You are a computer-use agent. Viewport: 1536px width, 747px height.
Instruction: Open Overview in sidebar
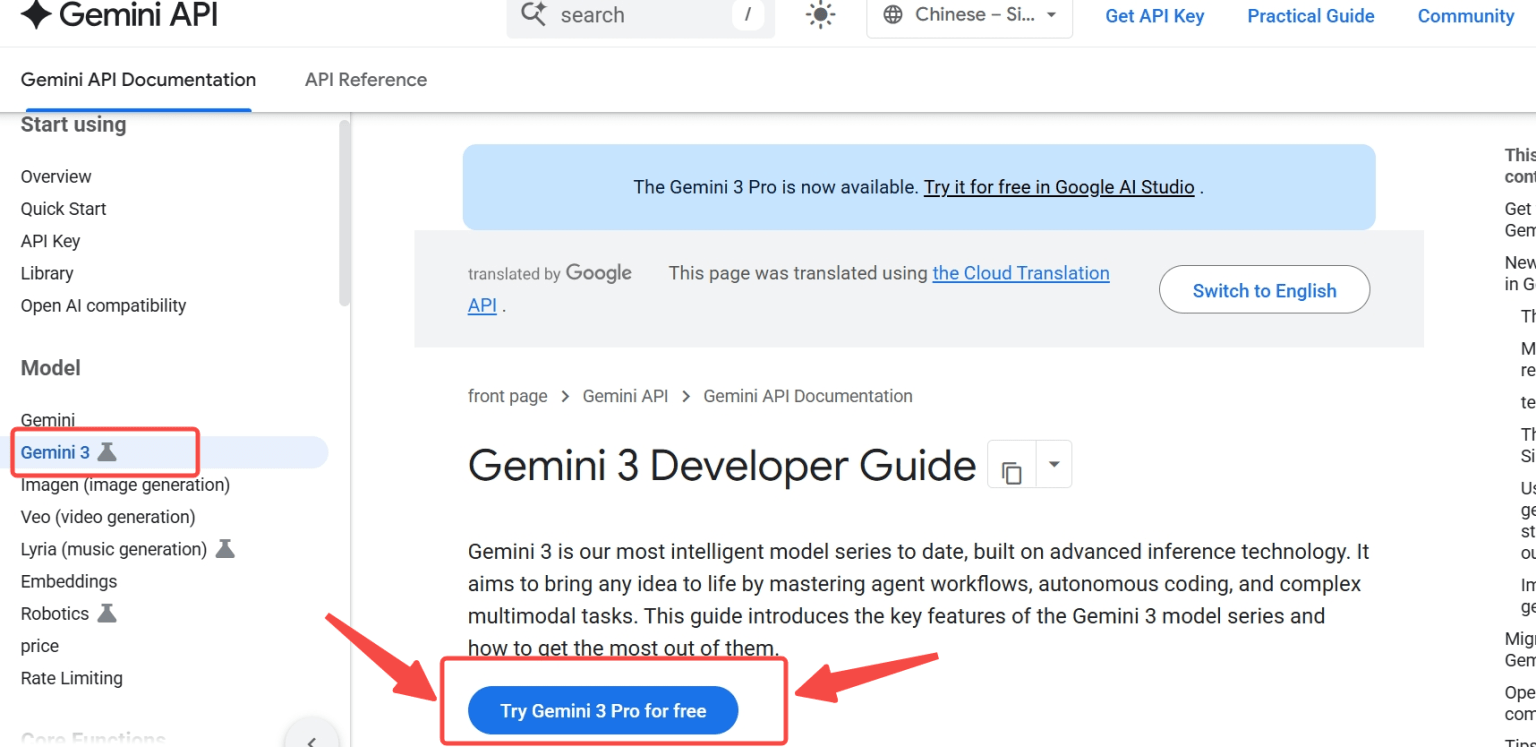[56, 177]
